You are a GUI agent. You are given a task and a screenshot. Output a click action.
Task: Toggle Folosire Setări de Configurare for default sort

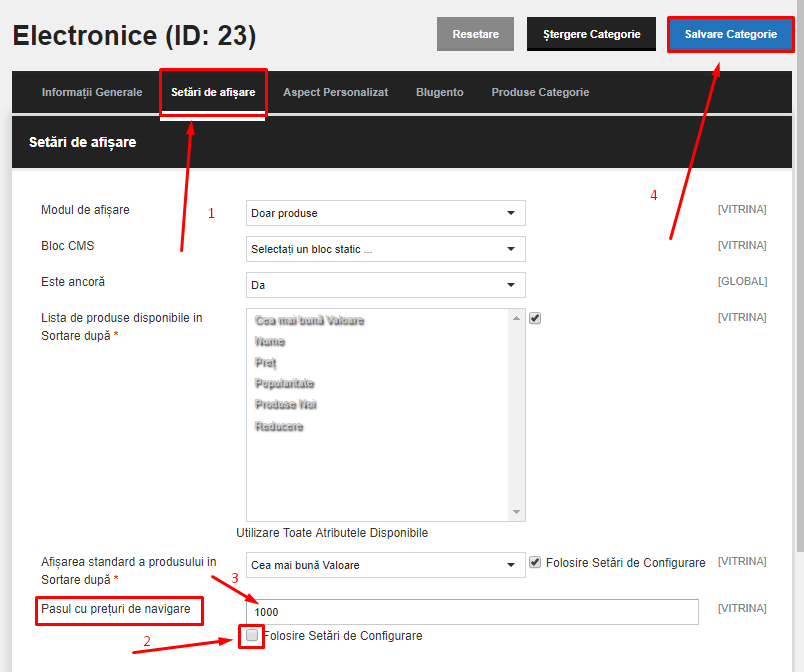[535, 562]
